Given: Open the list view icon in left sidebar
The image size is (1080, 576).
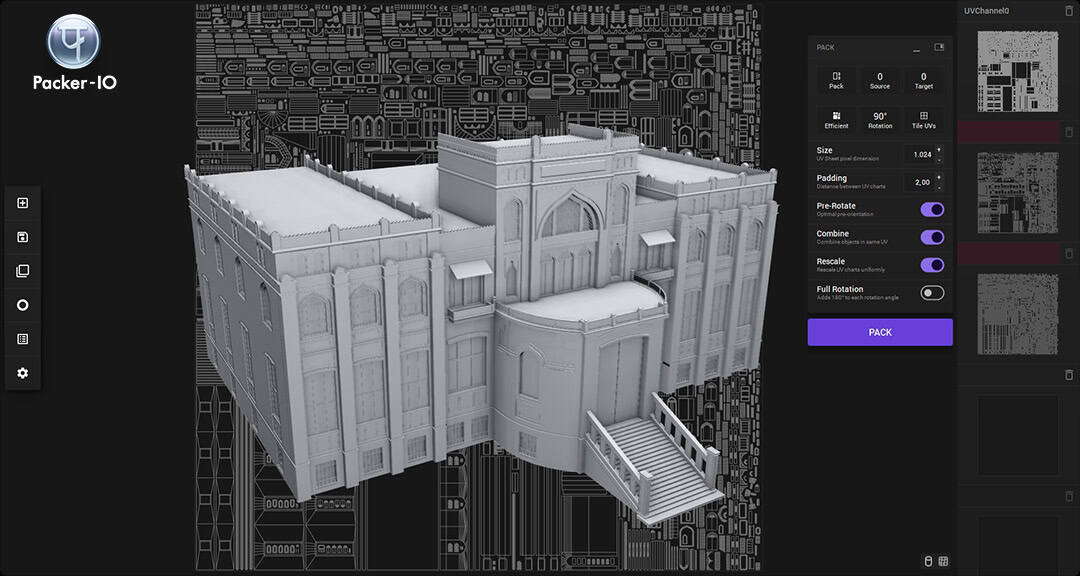Looking at the screenshot, I should [23, 339].
